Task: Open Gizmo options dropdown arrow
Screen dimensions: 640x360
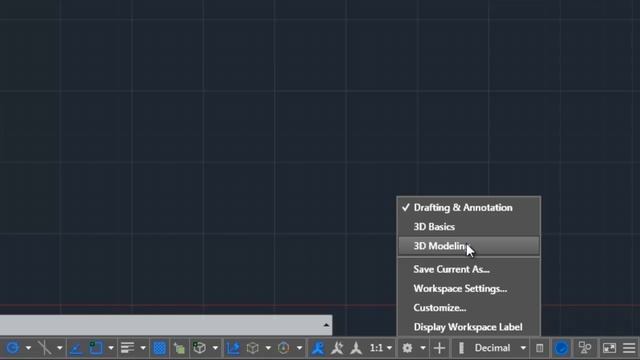Action: [299, 348]
